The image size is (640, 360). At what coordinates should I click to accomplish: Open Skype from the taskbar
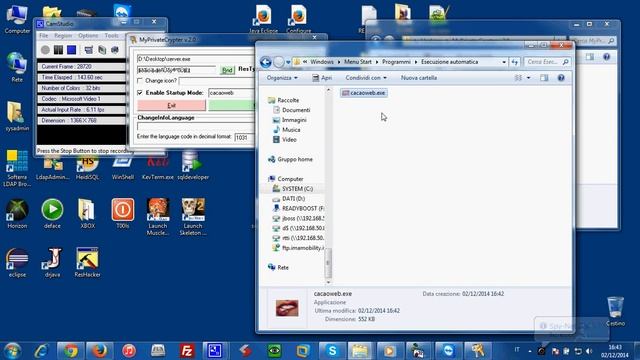click(332, 351)
